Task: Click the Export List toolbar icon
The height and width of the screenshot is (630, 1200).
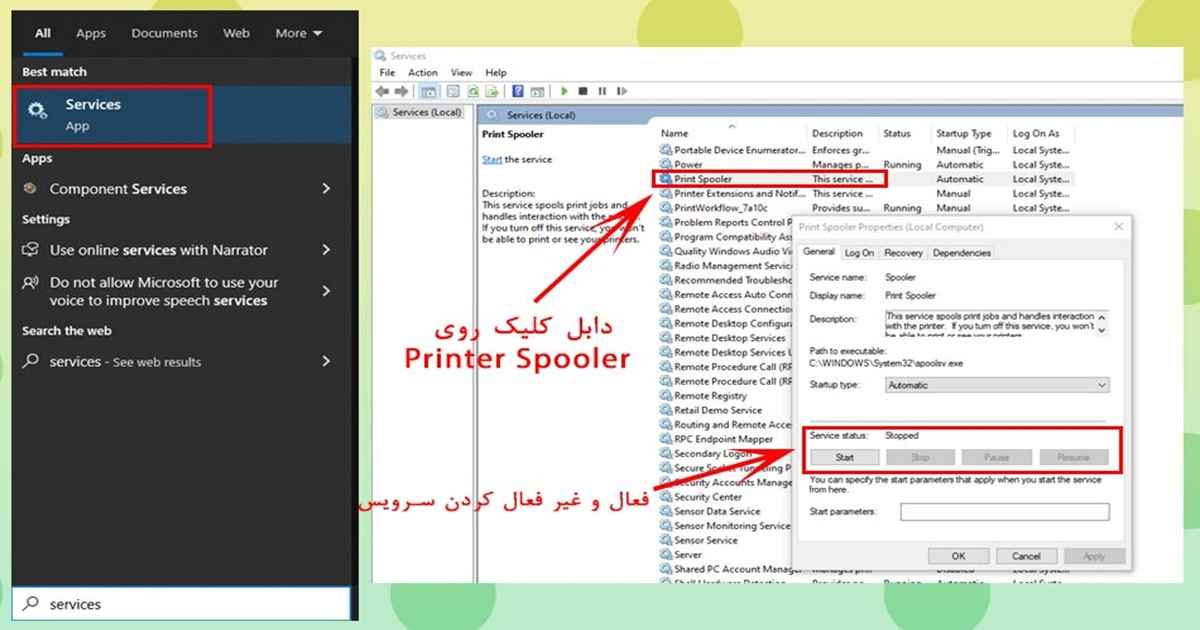Action: point(492,91)
